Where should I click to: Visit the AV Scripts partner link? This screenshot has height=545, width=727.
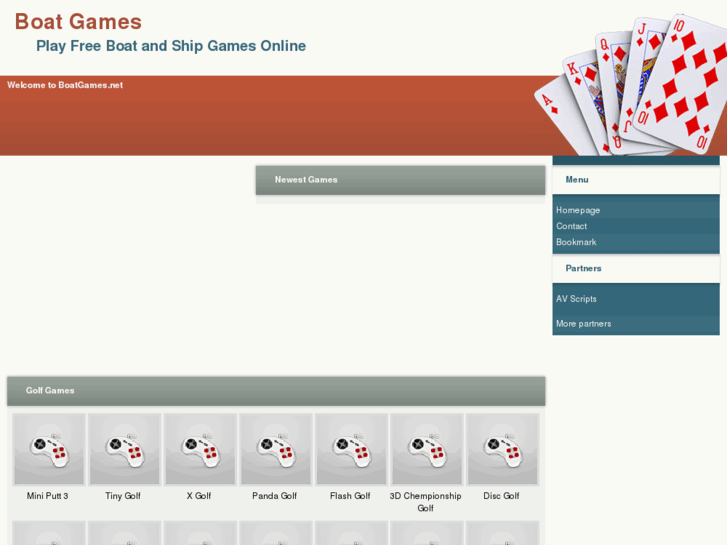coord(576,299)
